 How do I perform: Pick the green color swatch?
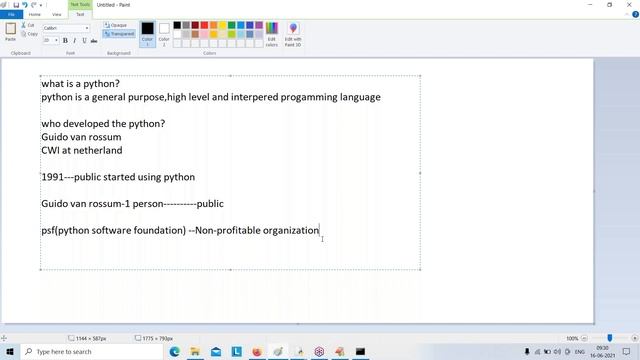231,25
